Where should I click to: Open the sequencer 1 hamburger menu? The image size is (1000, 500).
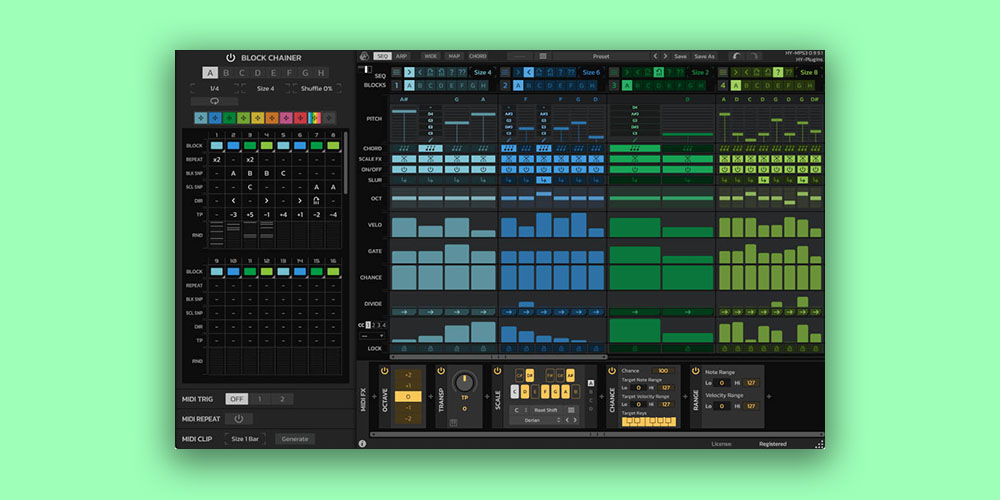point(396,72)
